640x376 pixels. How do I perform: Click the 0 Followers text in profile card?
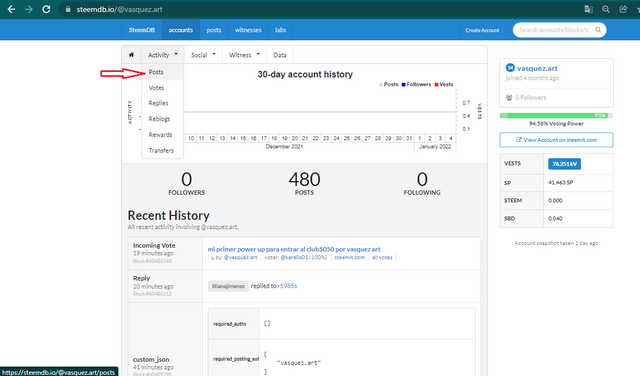click(x=531, y=98)
